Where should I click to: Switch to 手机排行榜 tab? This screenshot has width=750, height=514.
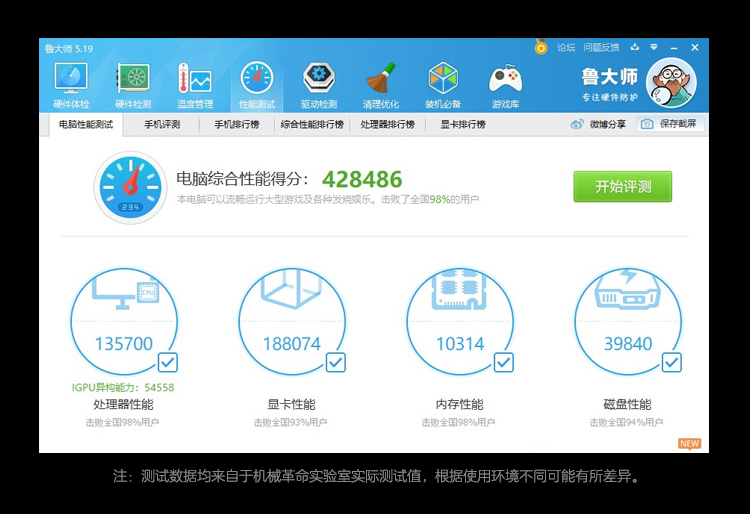point(237,125)
